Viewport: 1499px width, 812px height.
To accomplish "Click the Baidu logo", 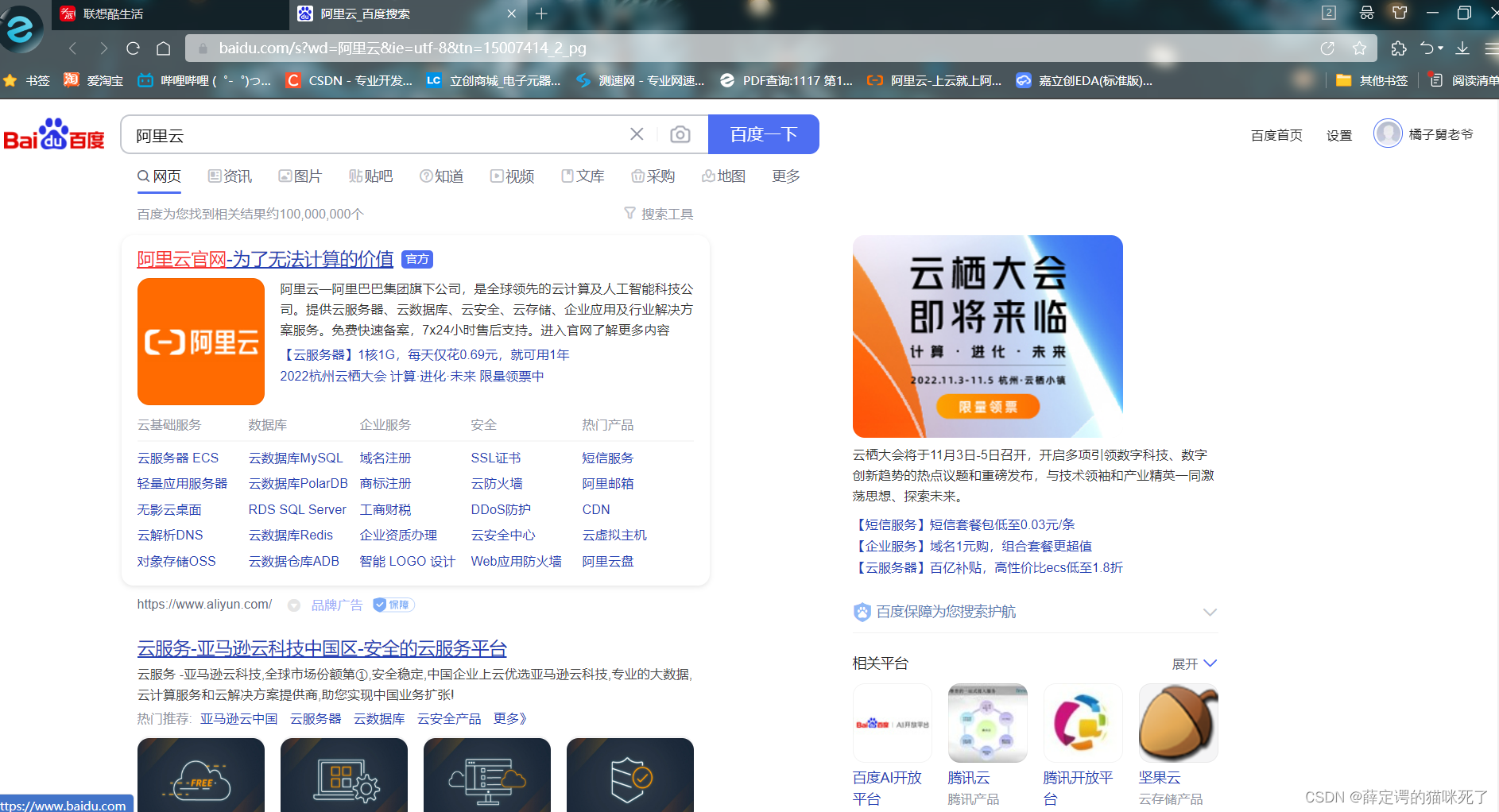I will pos(54,135).
